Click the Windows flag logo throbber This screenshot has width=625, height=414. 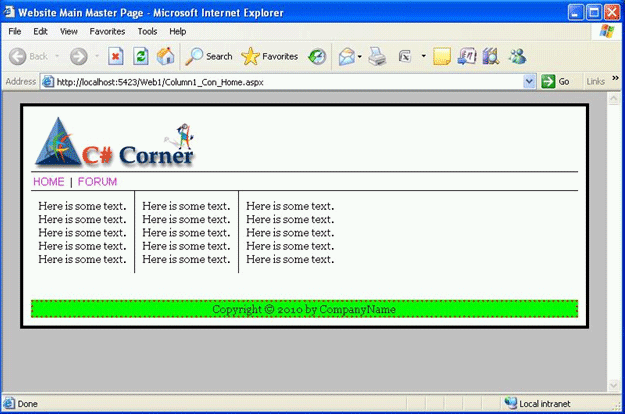click(x=607, y=31)
